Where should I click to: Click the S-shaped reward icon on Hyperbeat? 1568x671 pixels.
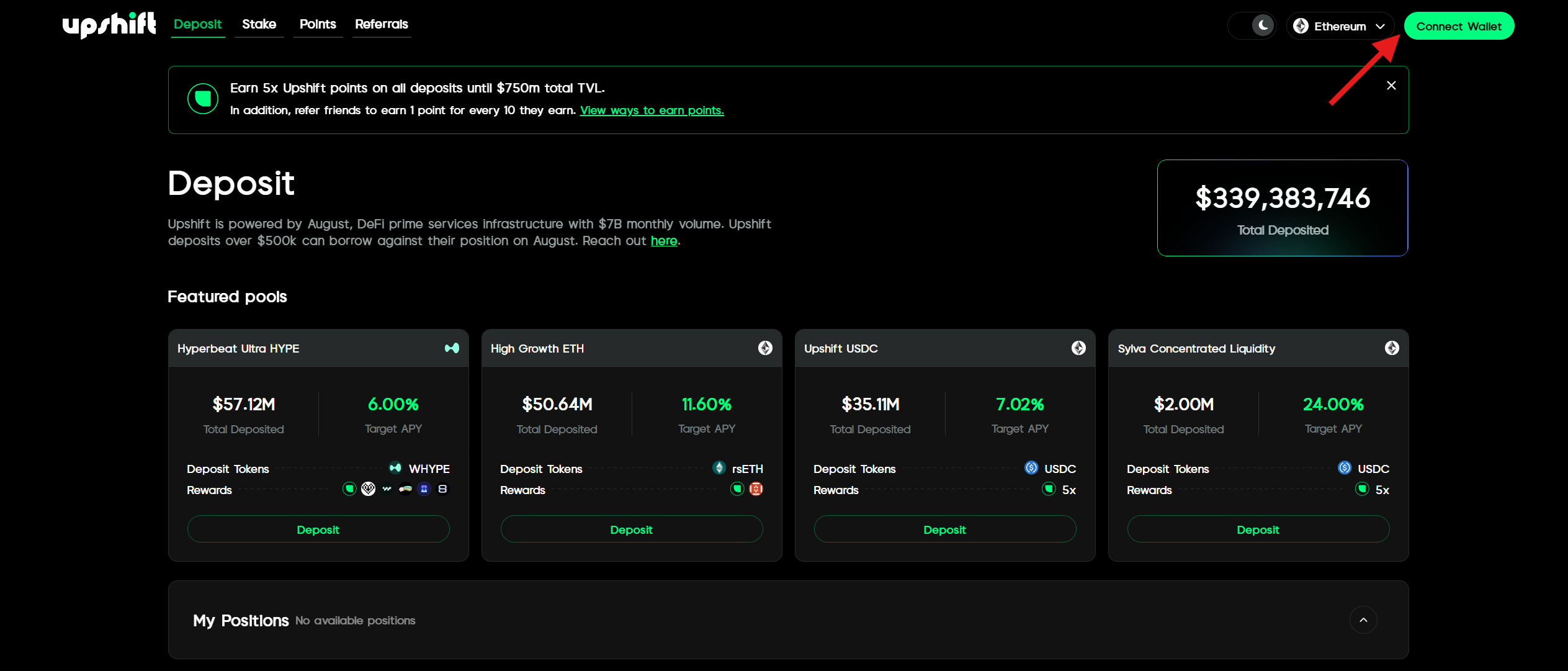click(442, 489)
